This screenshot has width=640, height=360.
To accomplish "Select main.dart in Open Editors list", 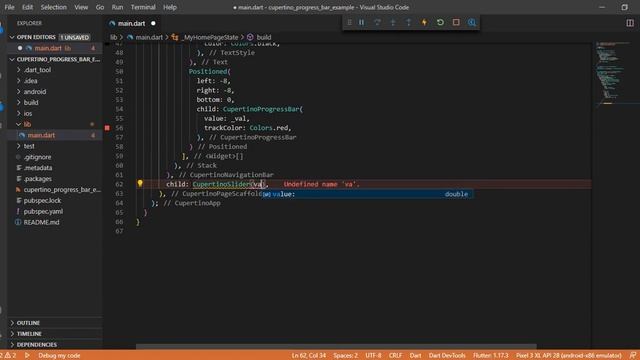I will [x=54, y=48].
